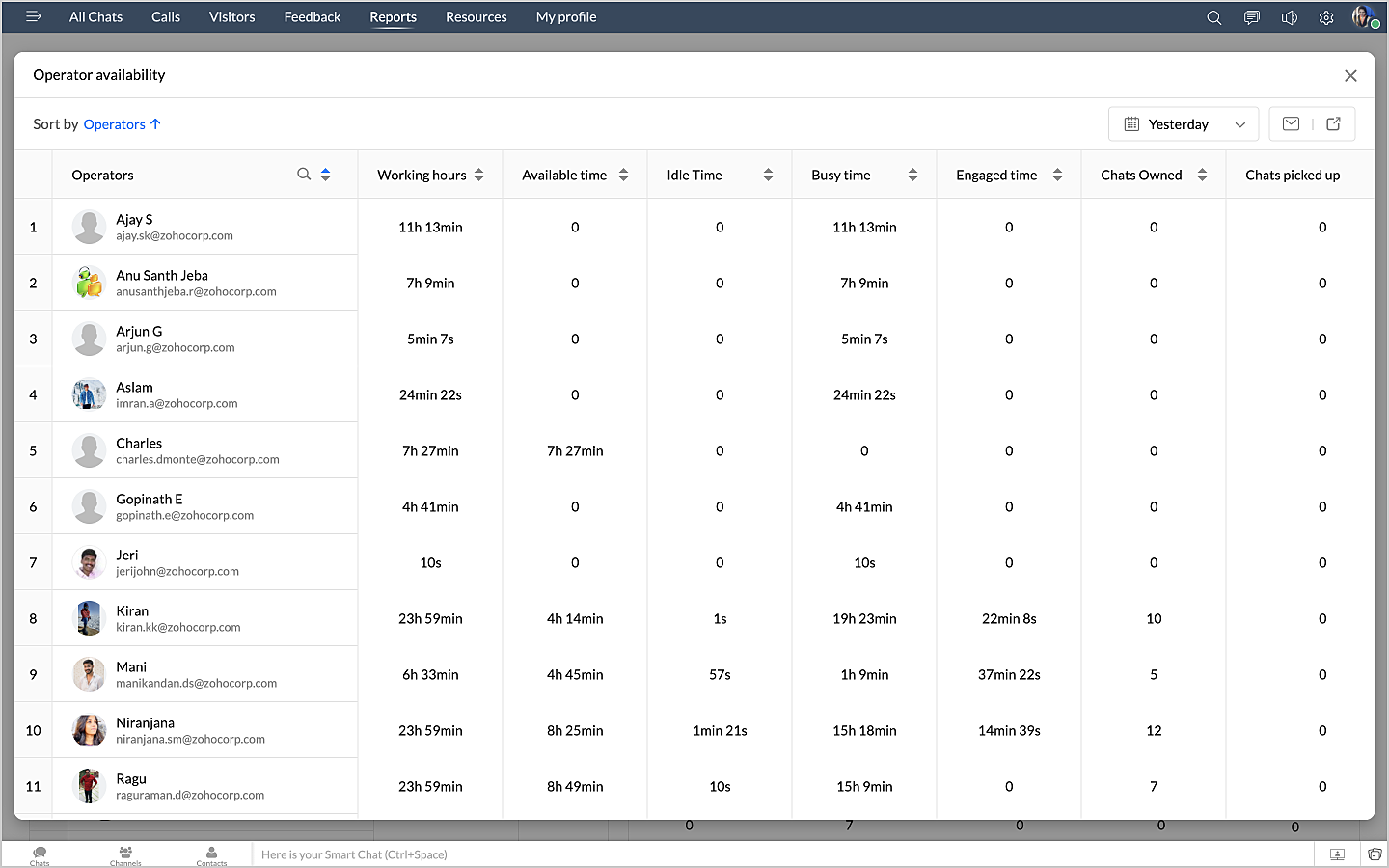Open settings gear in the header
1389x868 pixels.
pos(1326,17)
